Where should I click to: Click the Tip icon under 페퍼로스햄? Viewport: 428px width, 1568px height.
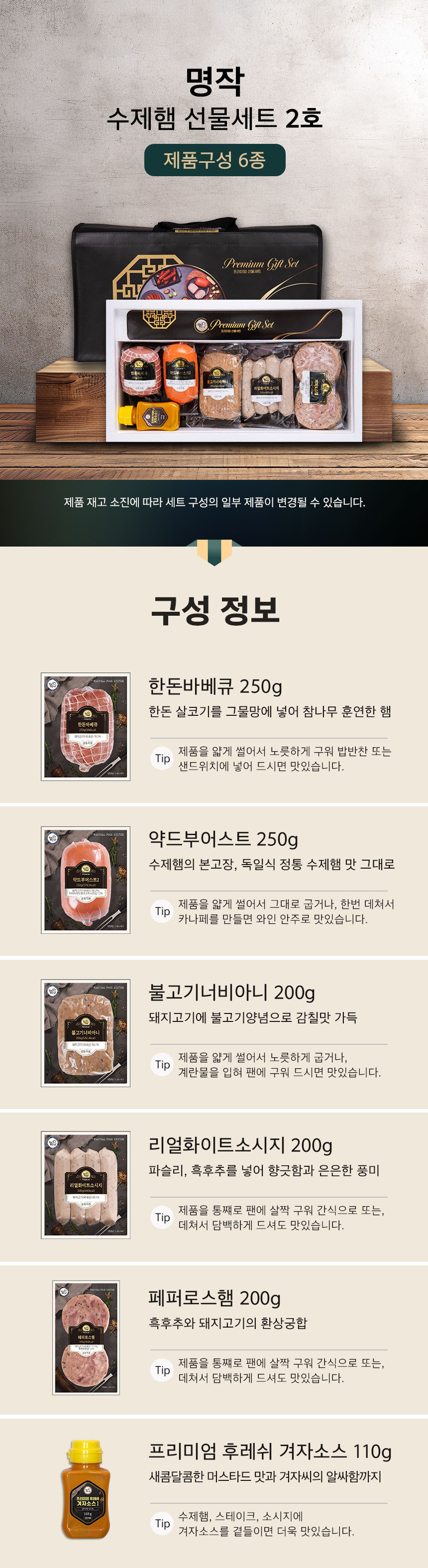162,1370
